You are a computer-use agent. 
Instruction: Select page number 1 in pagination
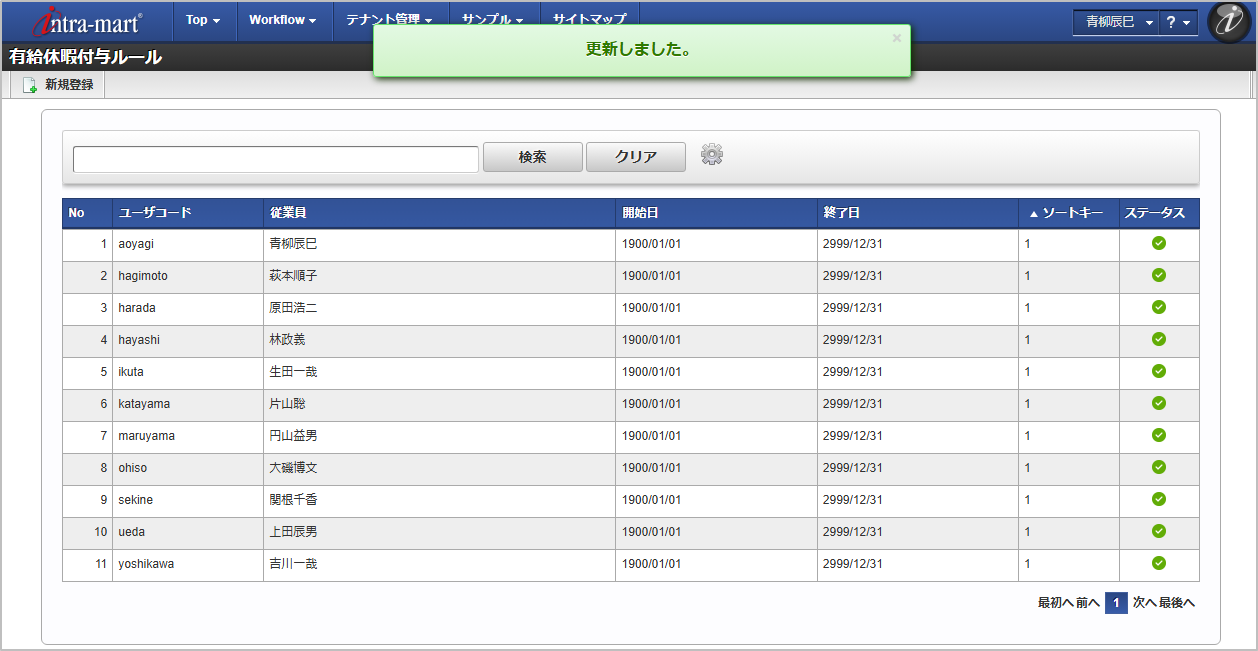pyautogui.click(x=1116, y=603)
